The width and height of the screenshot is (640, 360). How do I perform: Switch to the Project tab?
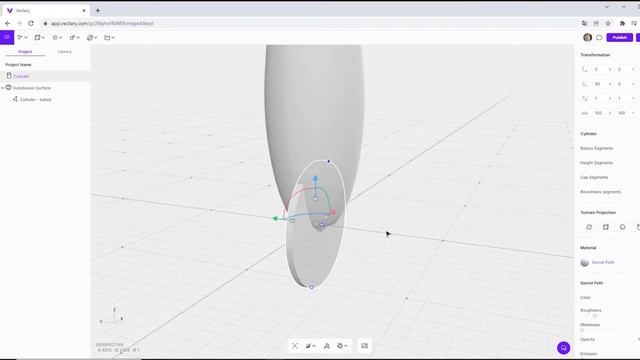pyautogui.click(x=25, y=52)
